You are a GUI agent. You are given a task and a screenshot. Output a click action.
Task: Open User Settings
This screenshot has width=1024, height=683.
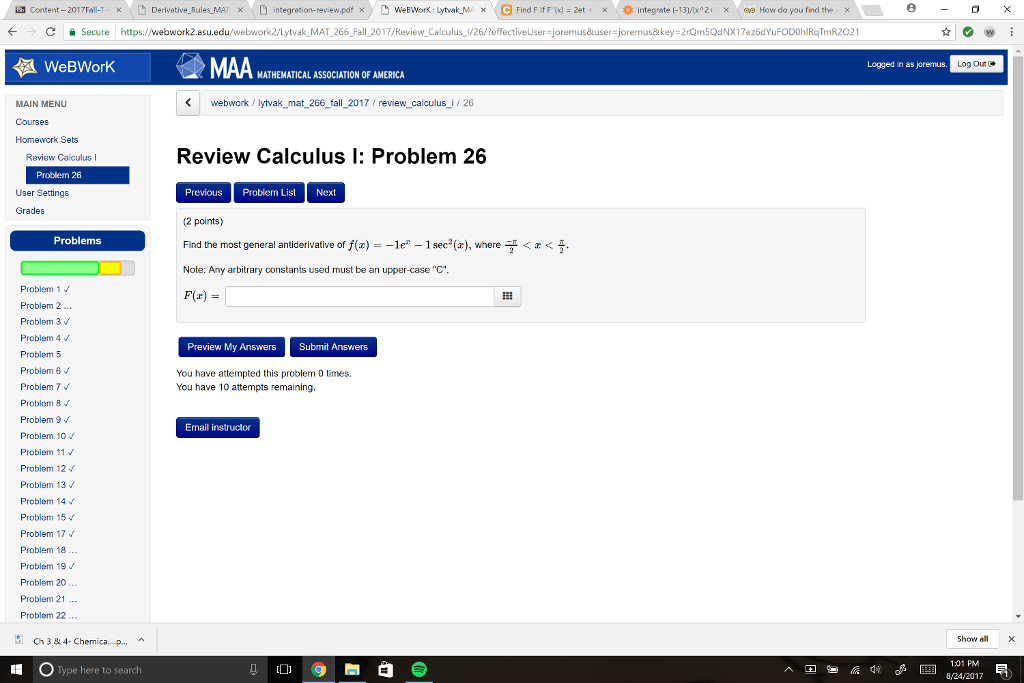coord(42,193)
